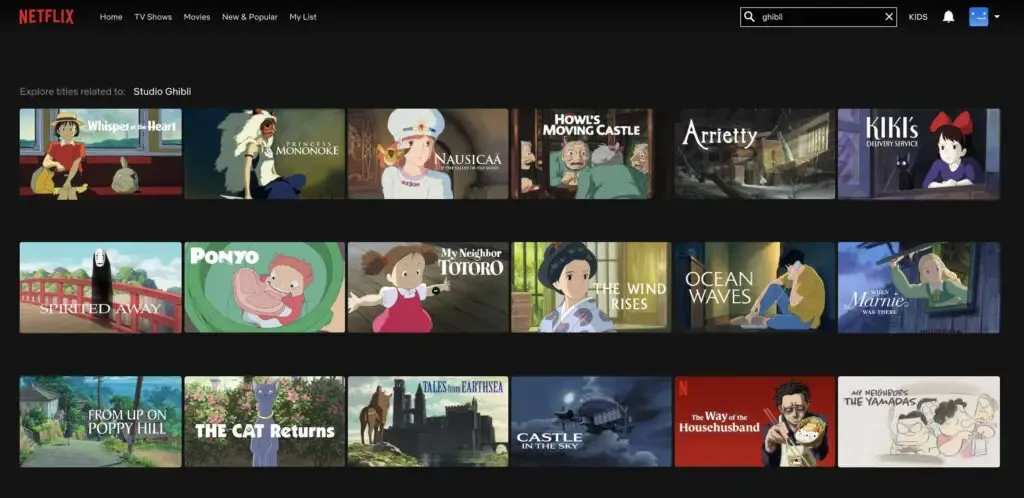
Task: Switch to the KIDS profile link
Action: click(918, 17)
